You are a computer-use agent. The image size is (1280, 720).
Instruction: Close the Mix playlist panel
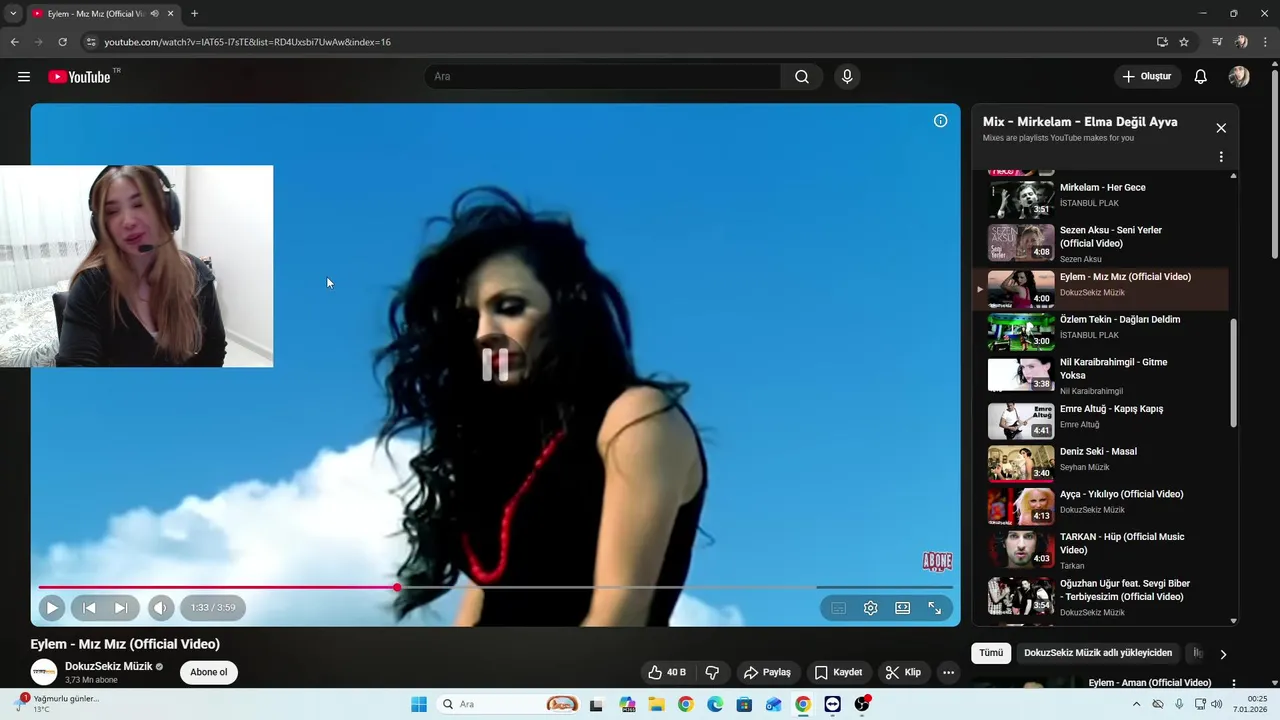1221,128
